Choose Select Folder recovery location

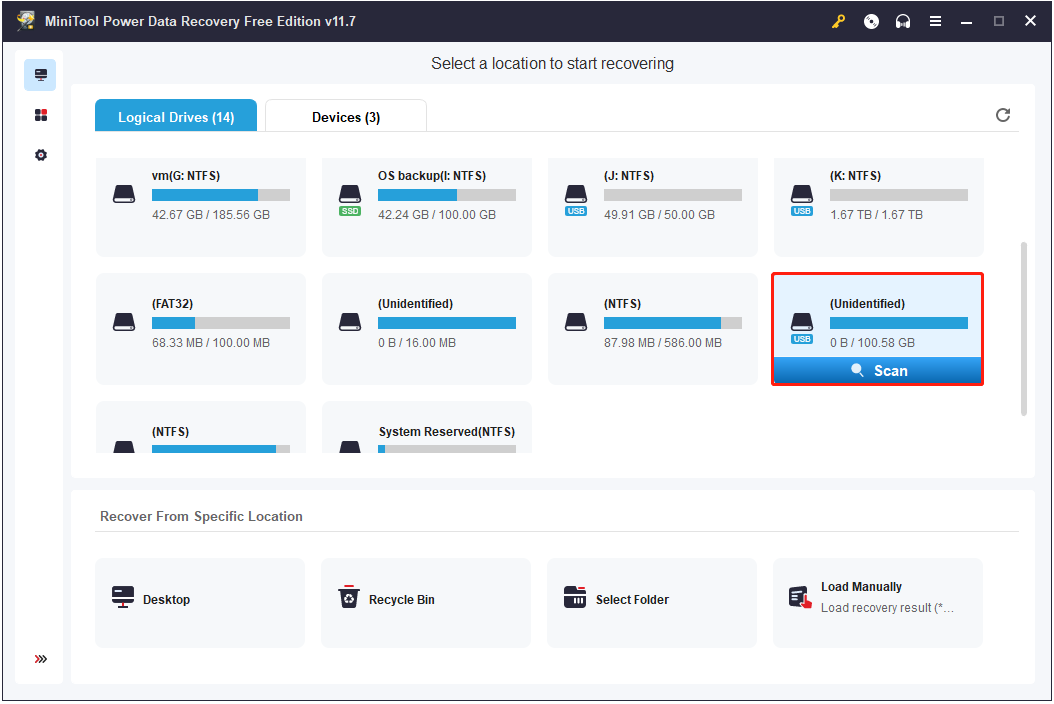point(652,603)
